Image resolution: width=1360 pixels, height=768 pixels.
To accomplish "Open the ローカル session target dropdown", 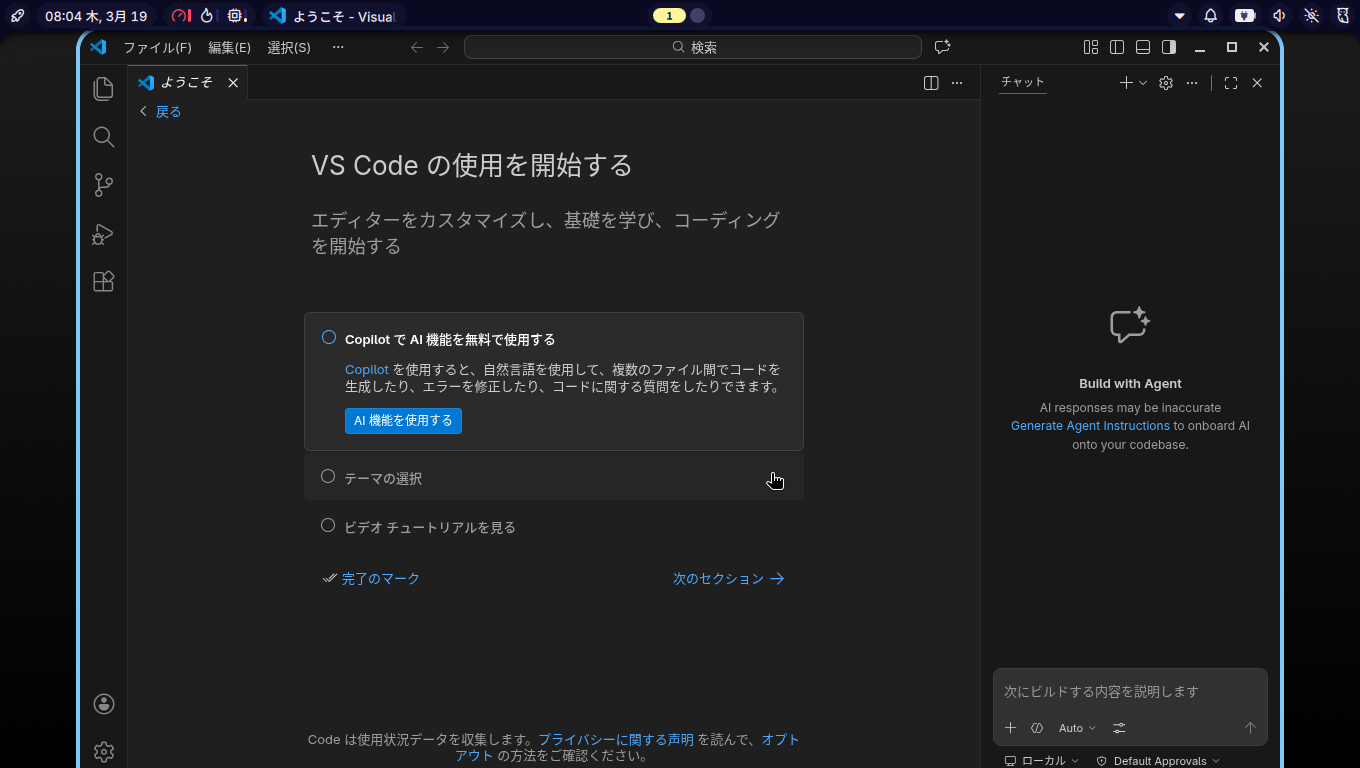I will tap(1042, 761).
